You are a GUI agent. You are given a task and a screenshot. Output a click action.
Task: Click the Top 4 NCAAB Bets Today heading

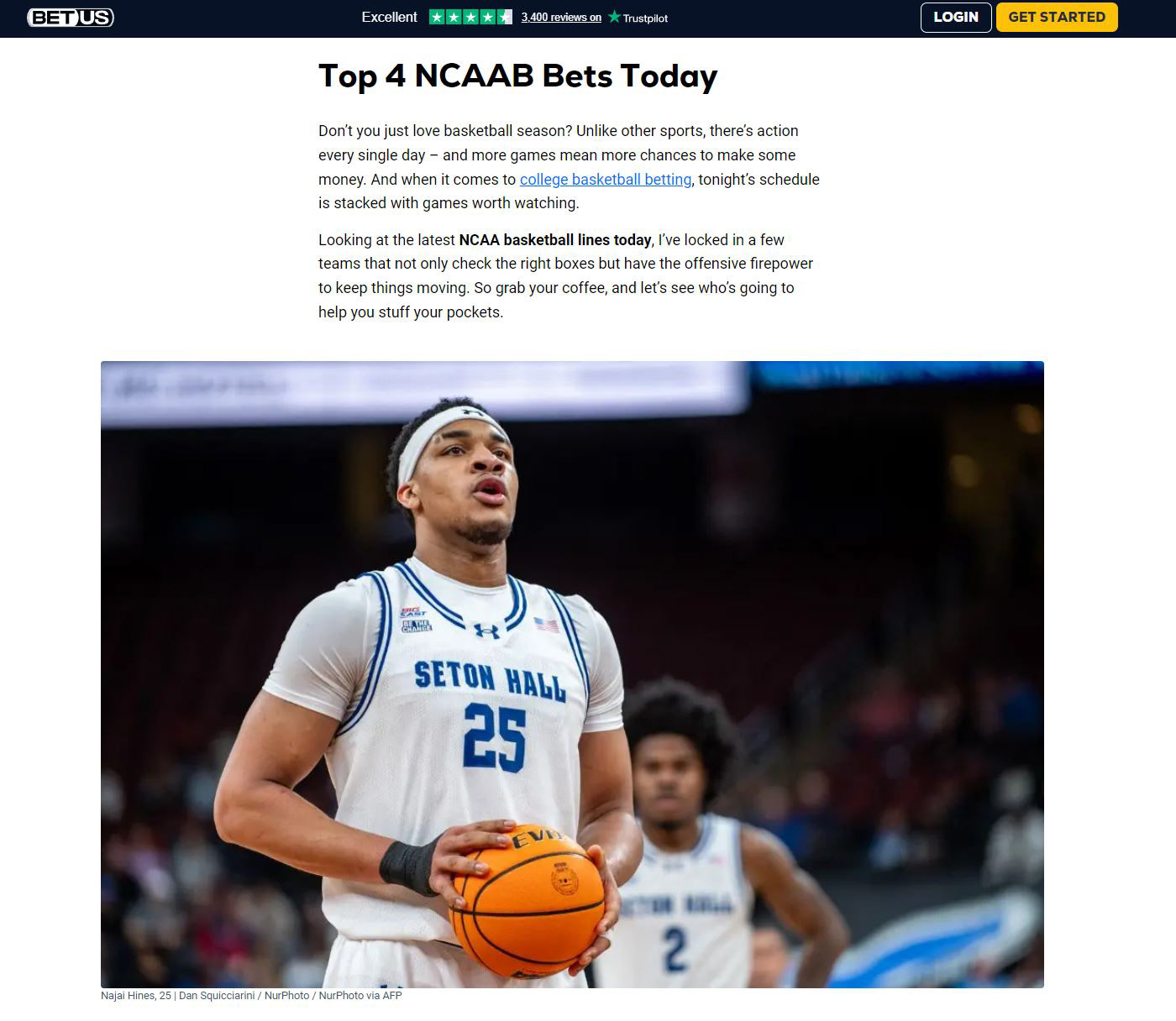[517, 76]
